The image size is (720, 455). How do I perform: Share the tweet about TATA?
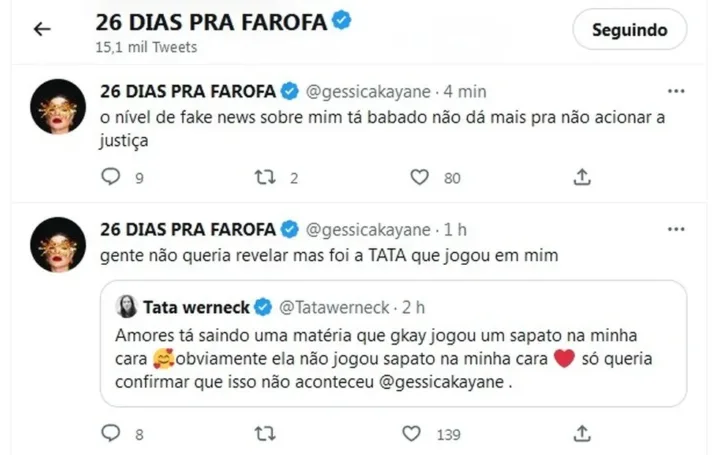click(x=582, y=434)
